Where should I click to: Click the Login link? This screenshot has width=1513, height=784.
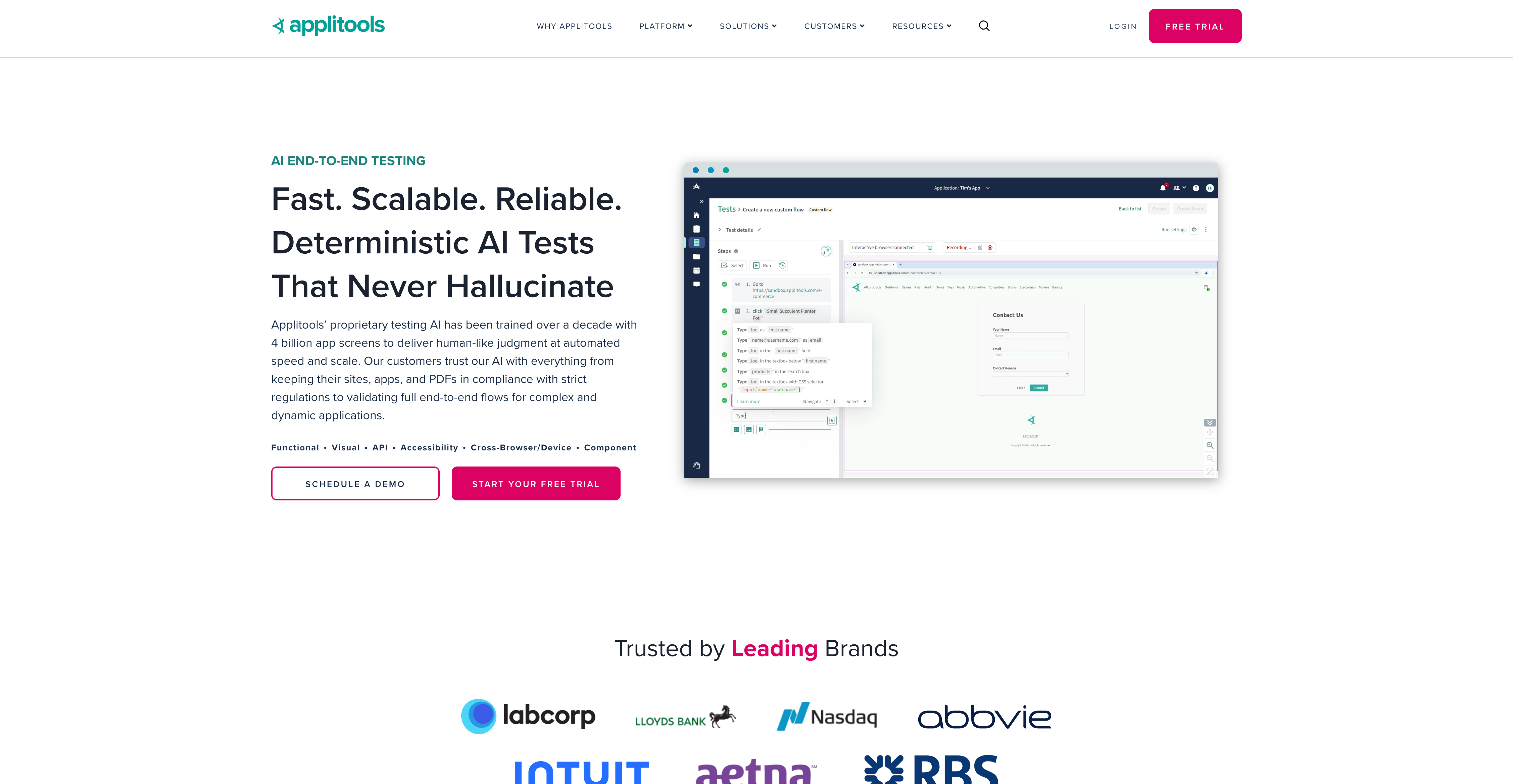pyautogui.click(x=1122, y=27)
